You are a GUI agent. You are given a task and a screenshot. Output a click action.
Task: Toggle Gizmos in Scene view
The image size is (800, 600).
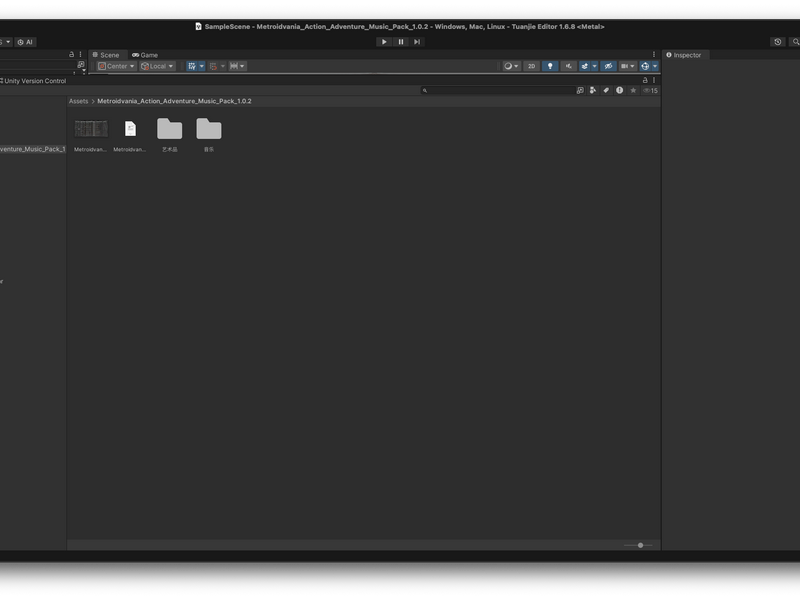[x=645, y=66]
